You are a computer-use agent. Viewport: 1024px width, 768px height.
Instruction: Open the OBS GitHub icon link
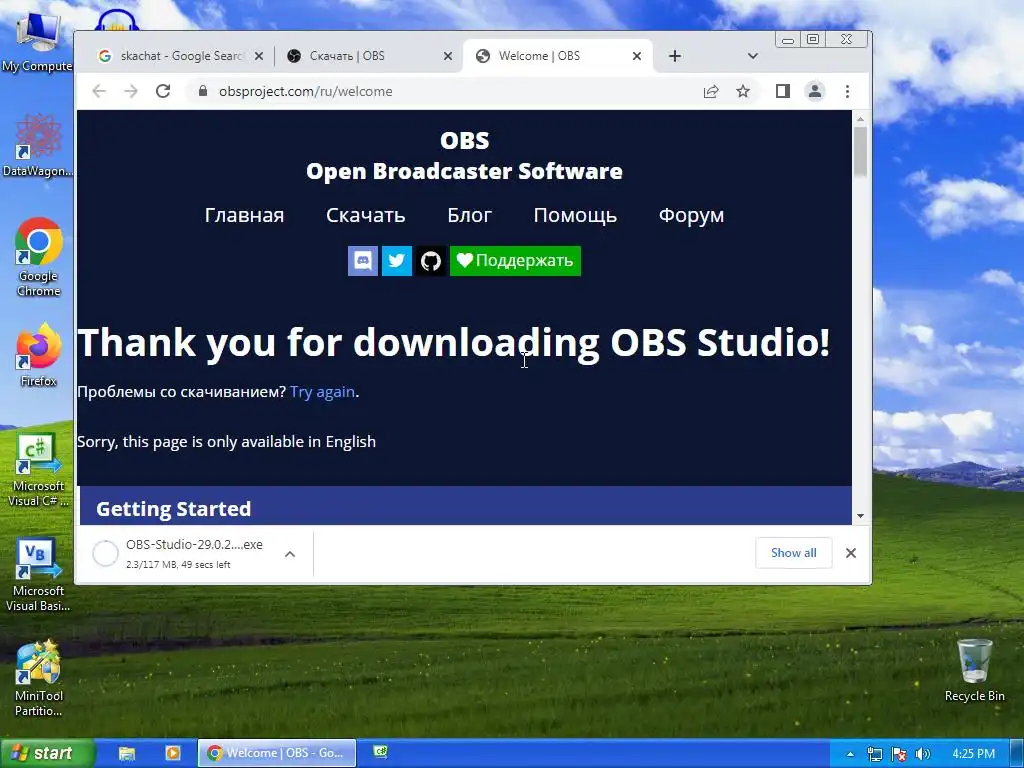click(x=430, y=261)
